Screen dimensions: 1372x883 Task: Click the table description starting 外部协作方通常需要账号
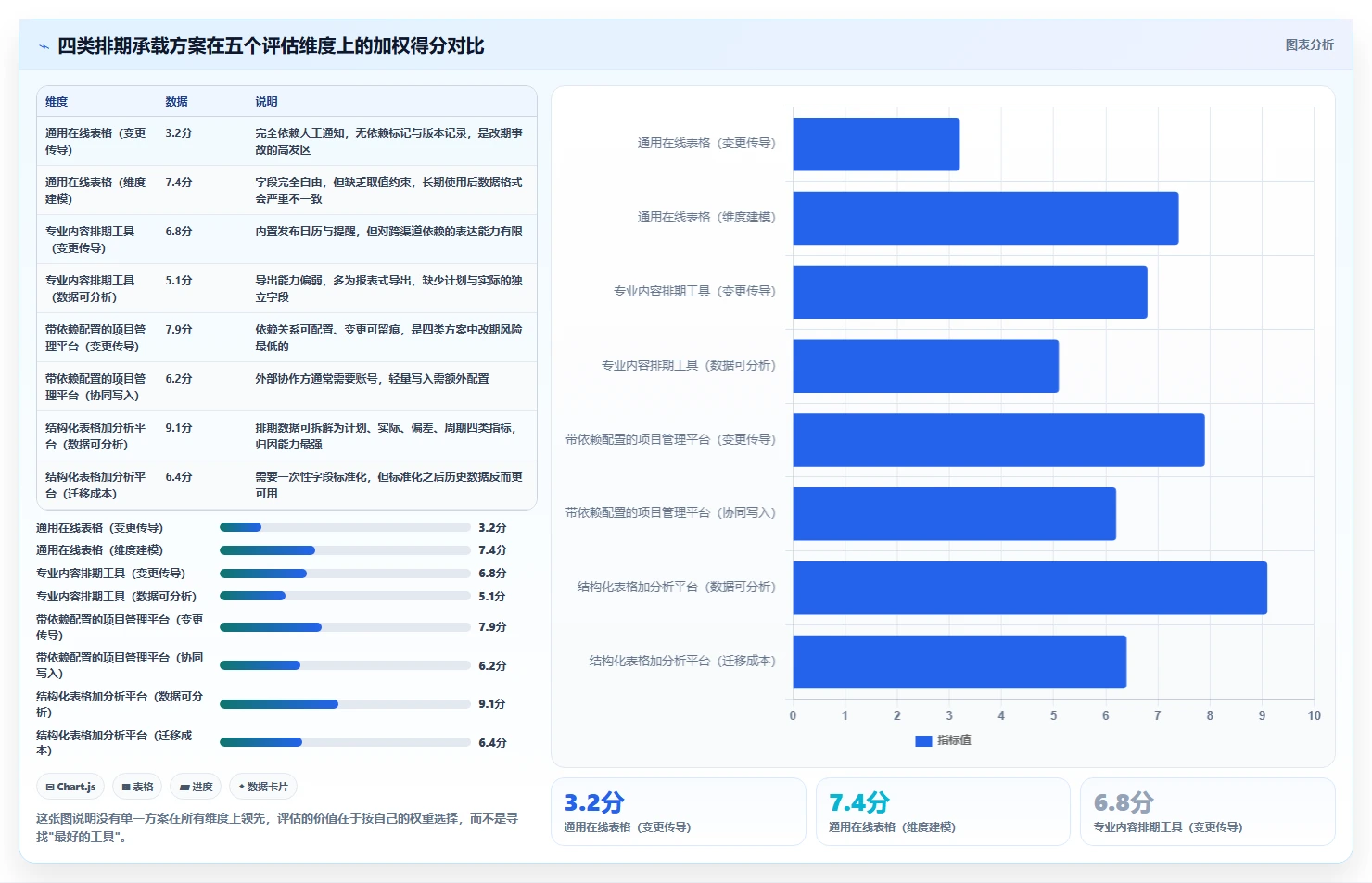click(x=373, y=379)
